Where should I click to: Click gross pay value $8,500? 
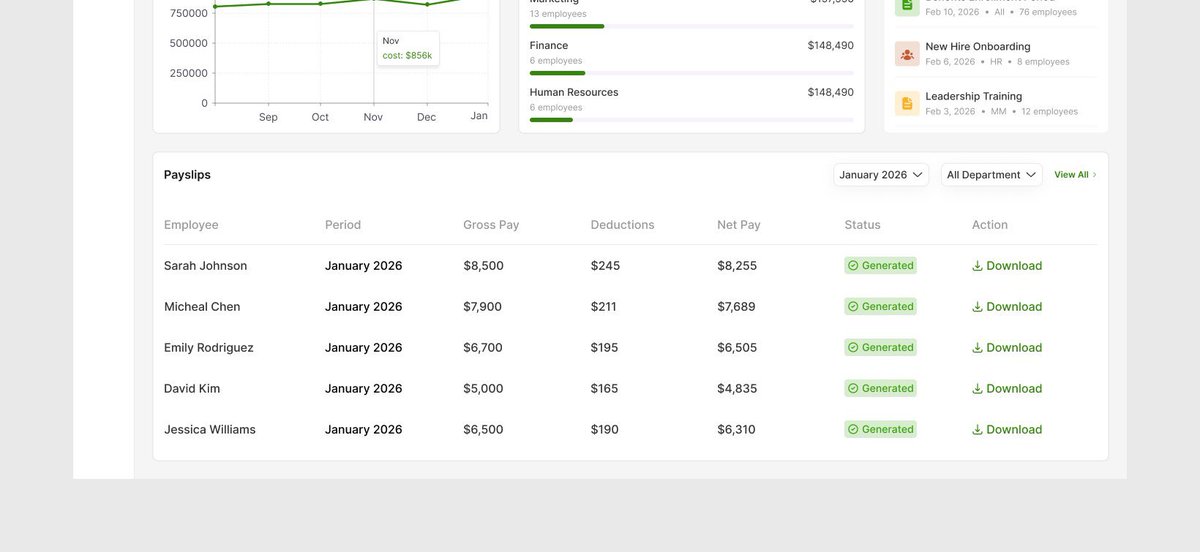pyautogui.click(x=483, y=266)
